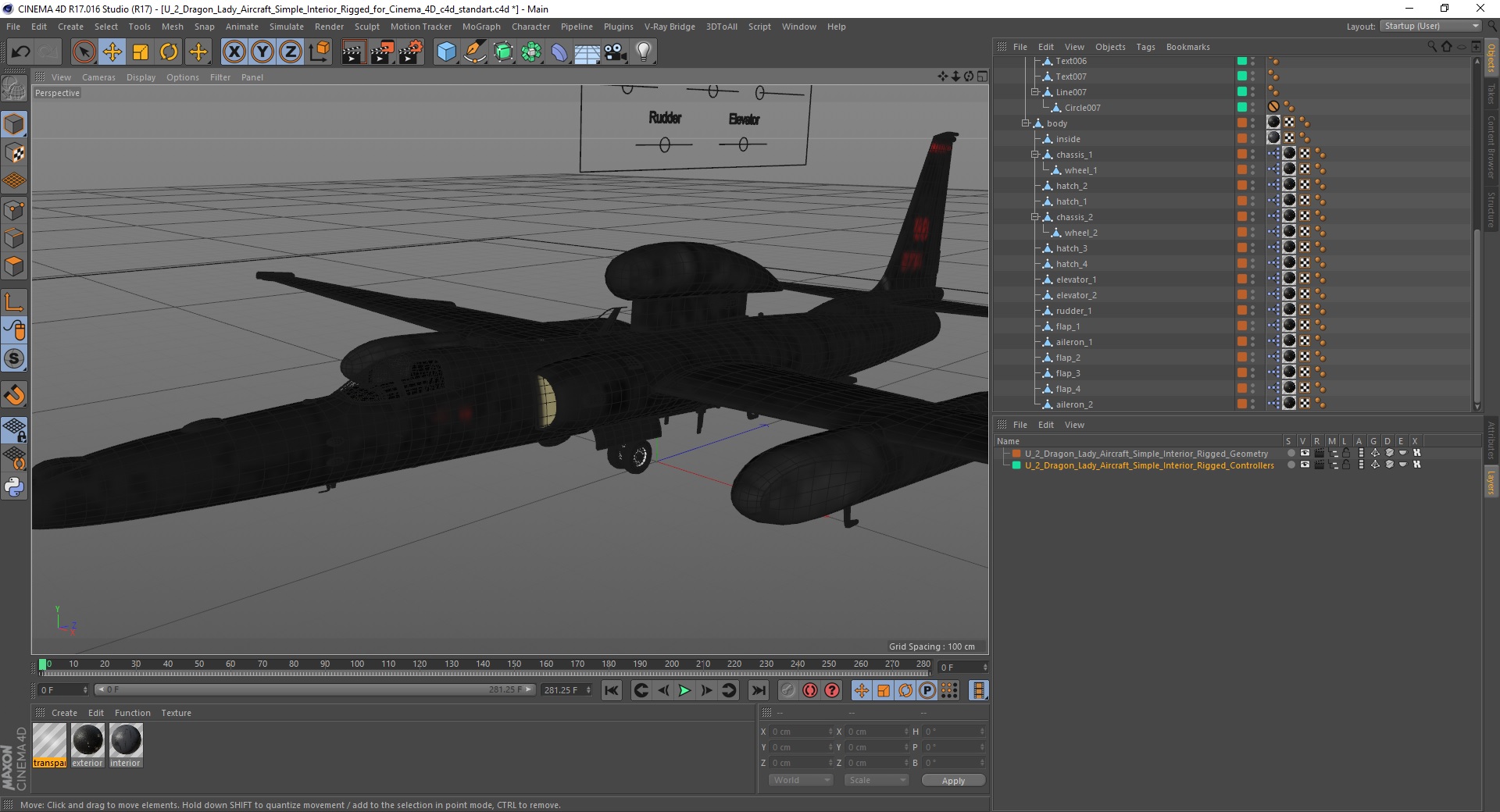Open the Character menu
This screenshot has width=1500, height=812.
(x=530, y=27)
